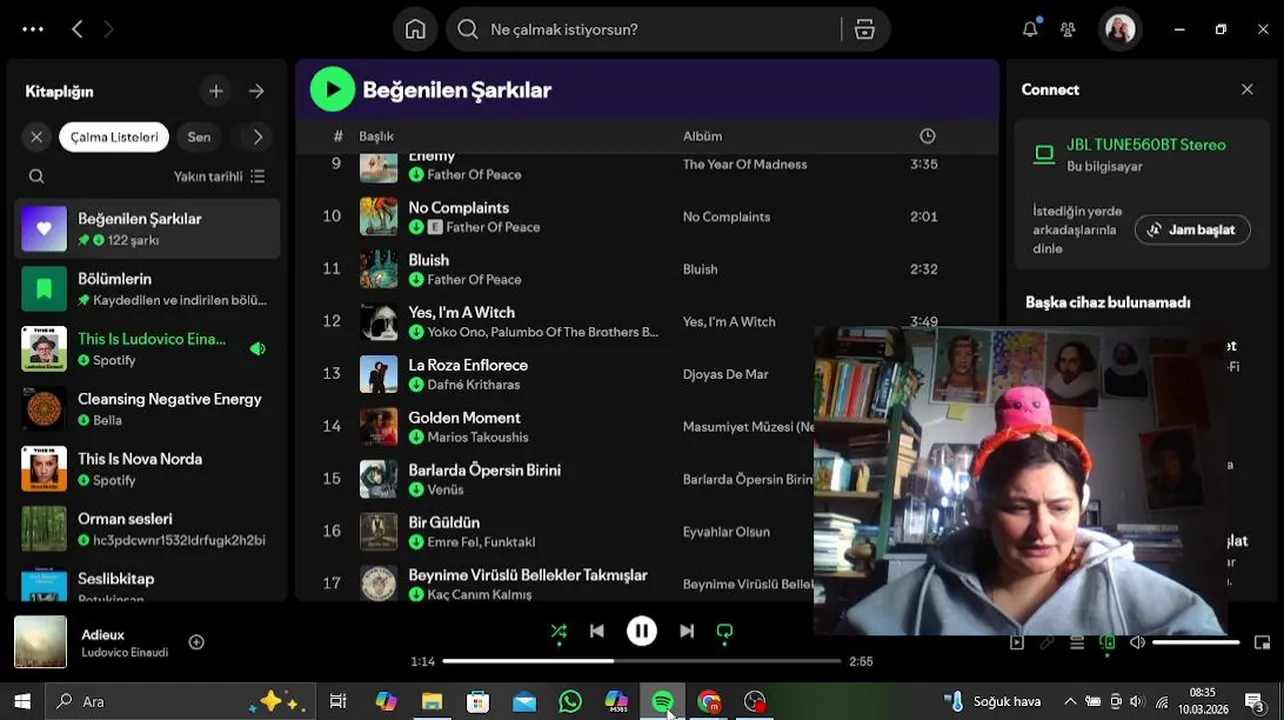The image size is (1284, 720).
Task: Search within your library
Action: pos(37,176)
